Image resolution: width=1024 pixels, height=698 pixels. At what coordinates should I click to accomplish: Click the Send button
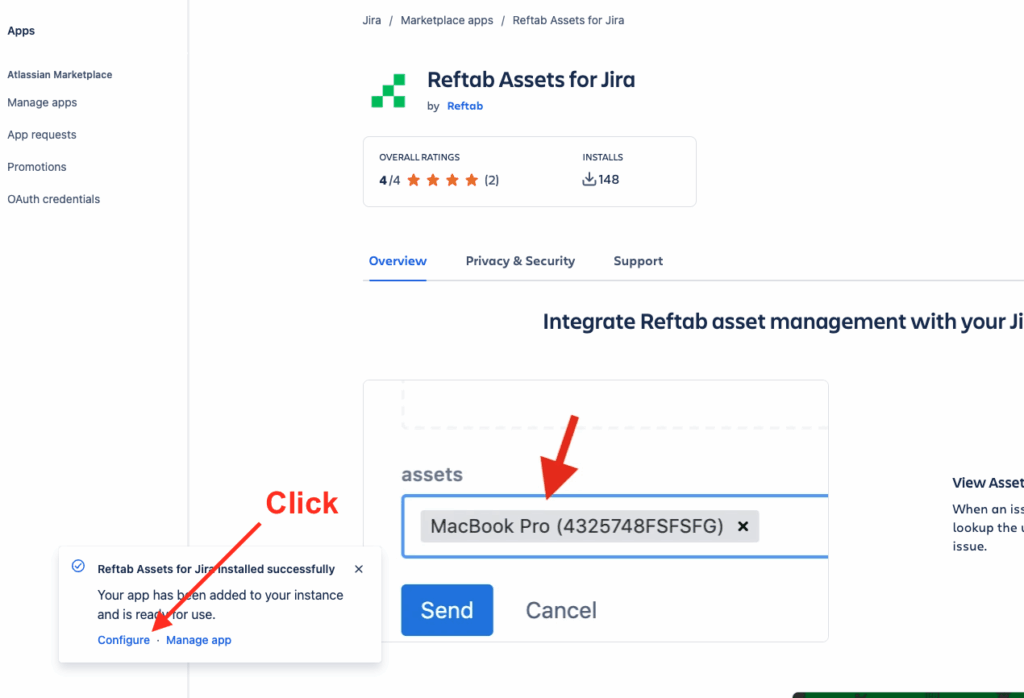(x=446, y=610)
